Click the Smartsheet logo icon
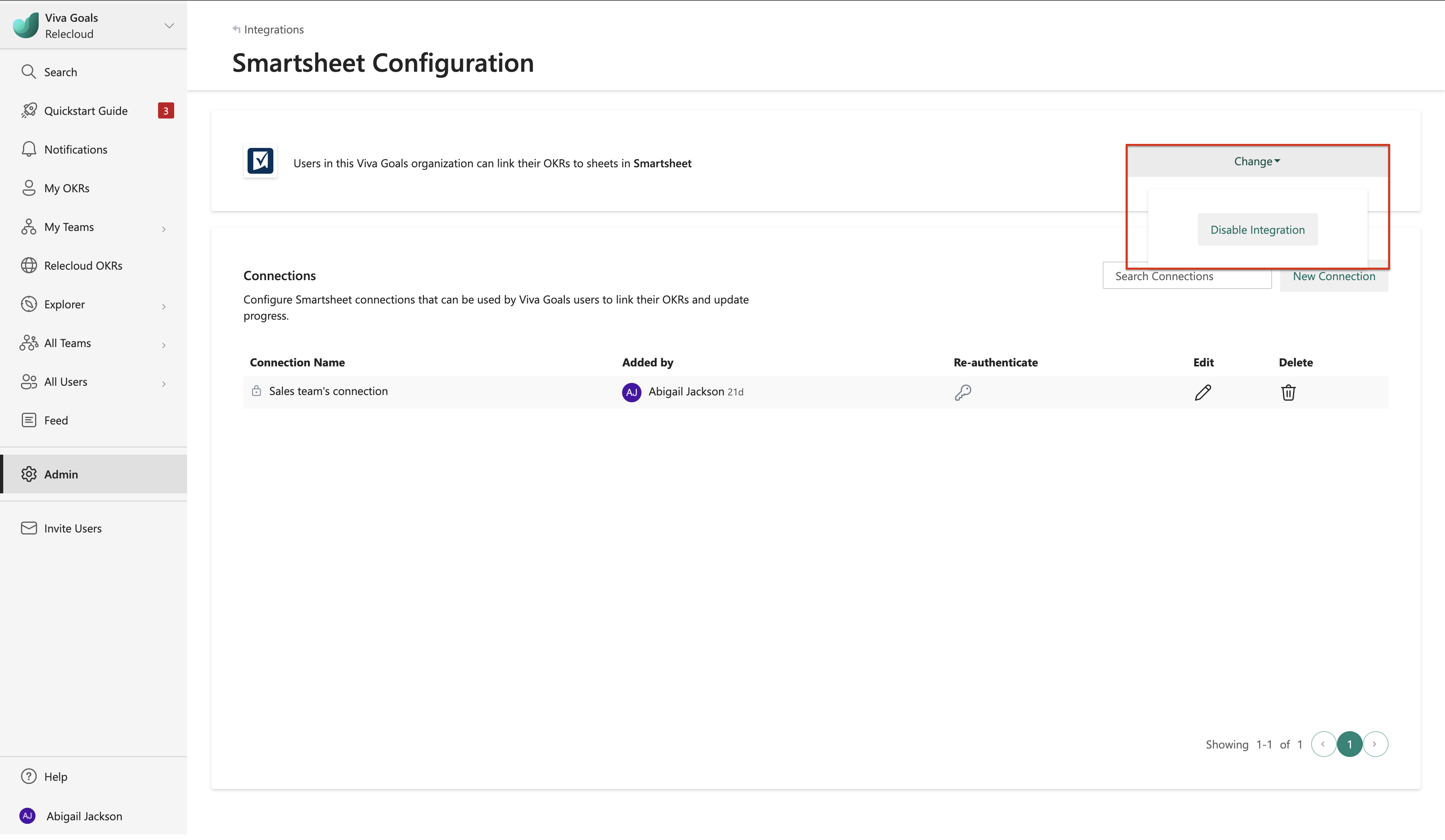The height and width of the screenshot is (840, 1445). [260, 161]
